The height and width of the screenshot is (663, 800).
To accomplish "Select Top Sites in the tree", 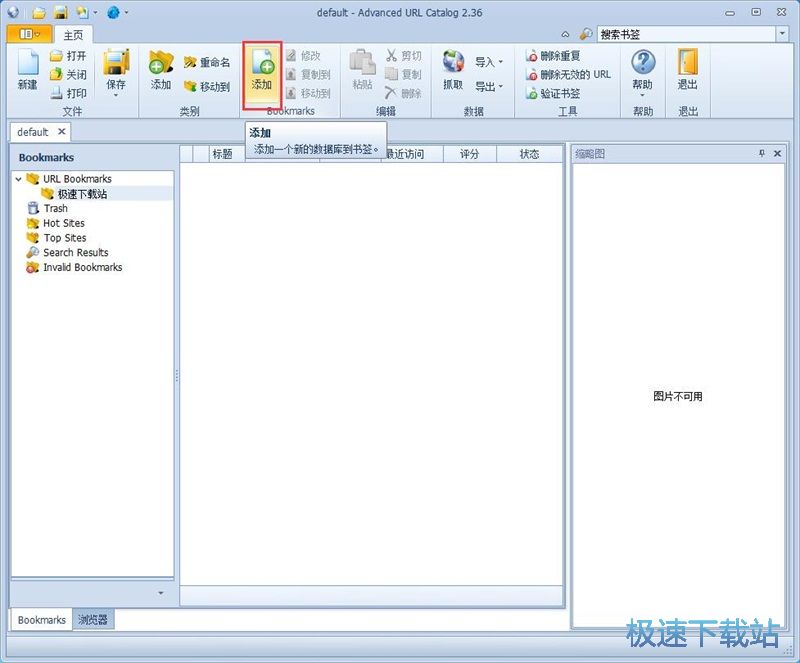I will click(x=65, y=238).
